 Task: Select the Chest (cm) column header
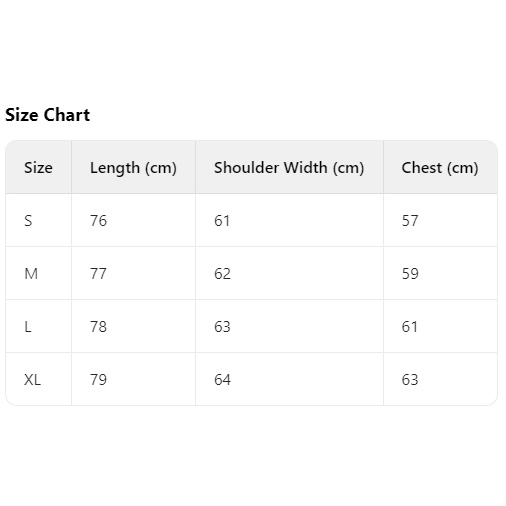(440, 168)
